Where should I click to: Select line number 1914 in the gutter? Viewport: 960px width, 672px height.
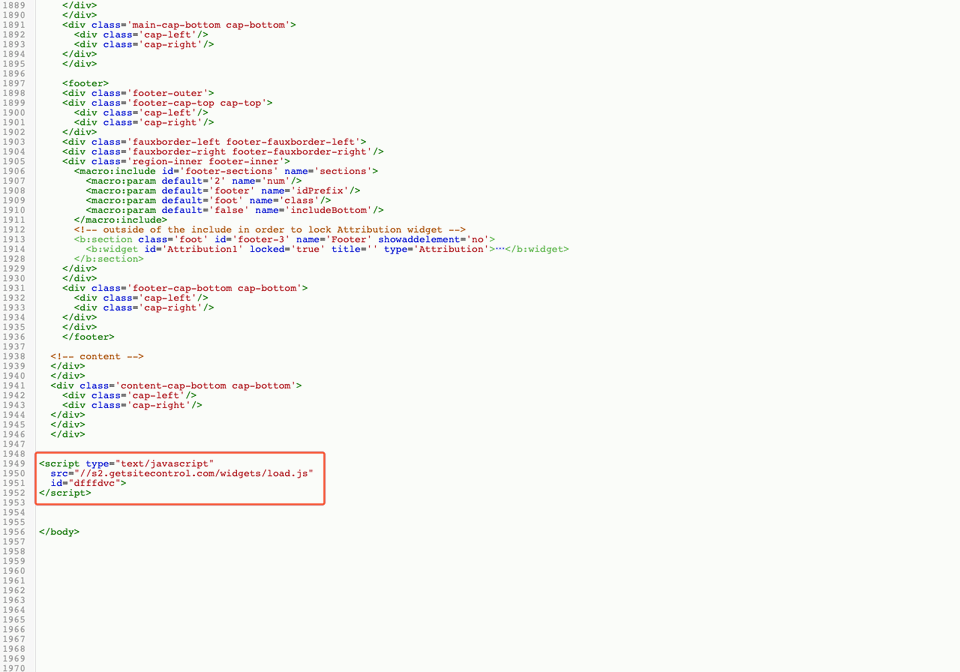(14, 249)
